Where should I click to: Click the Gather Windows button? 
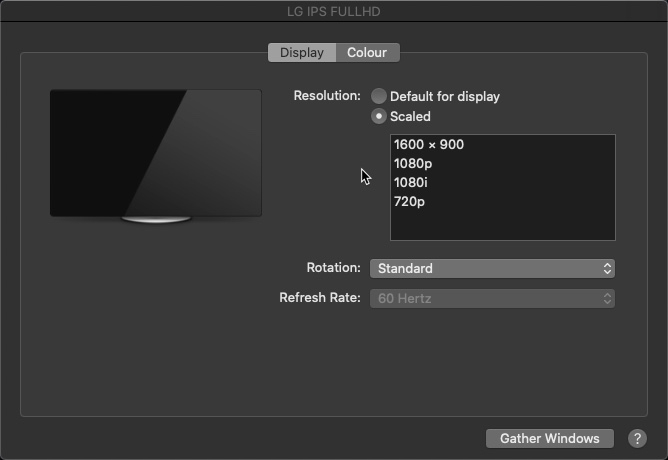[550, 438]
